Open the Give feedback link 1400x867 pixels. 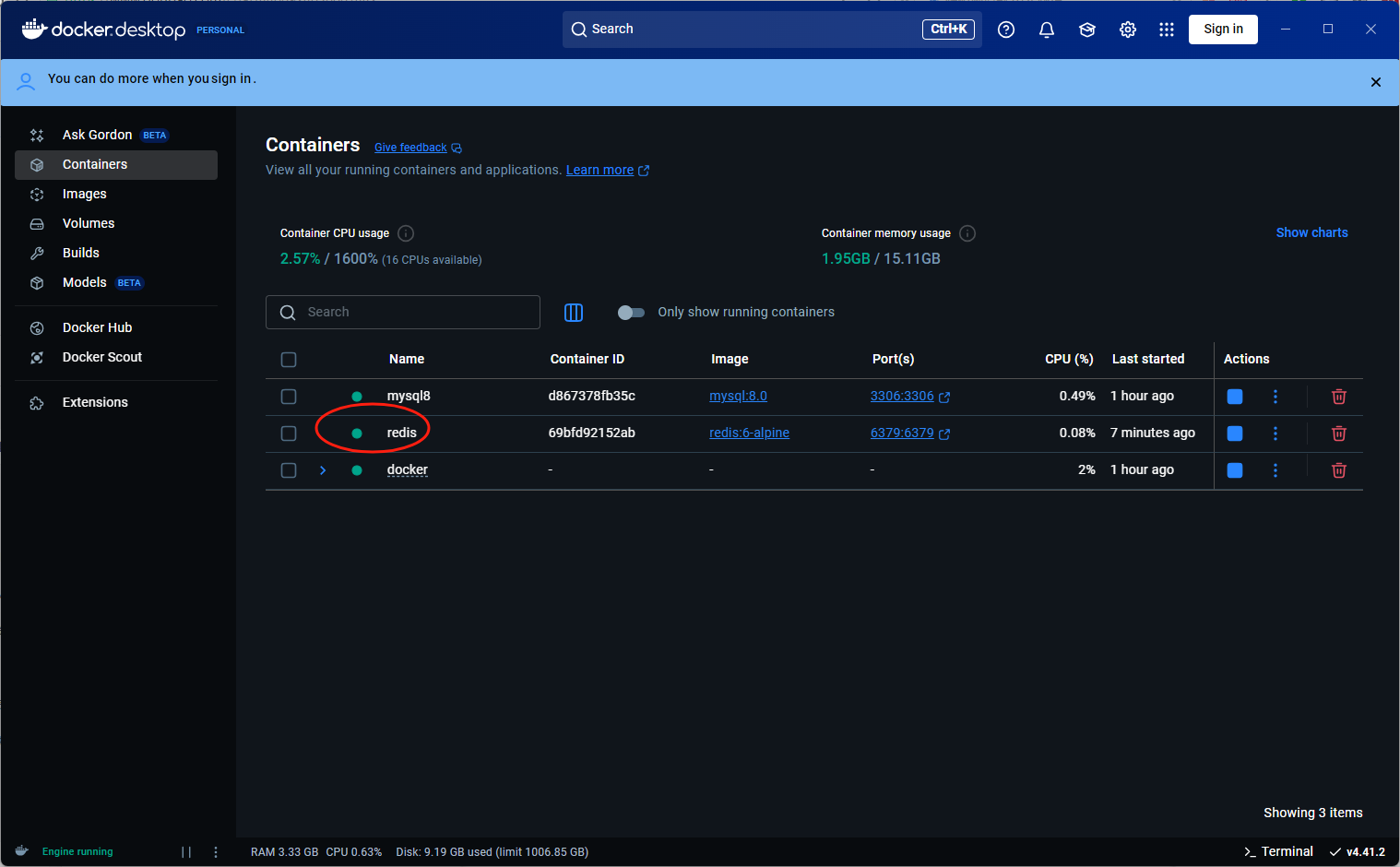pos(418,148)
